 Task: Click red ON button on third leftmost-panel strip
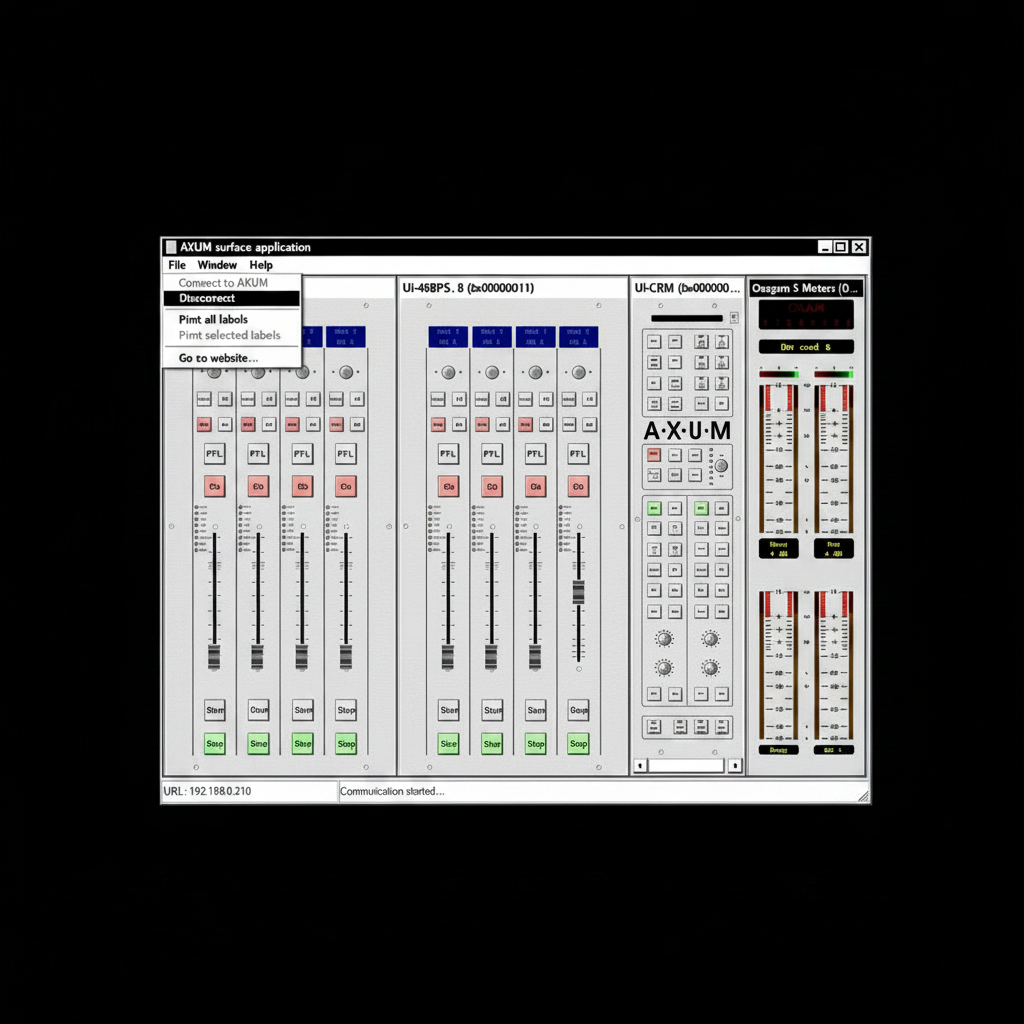[302, 487]
